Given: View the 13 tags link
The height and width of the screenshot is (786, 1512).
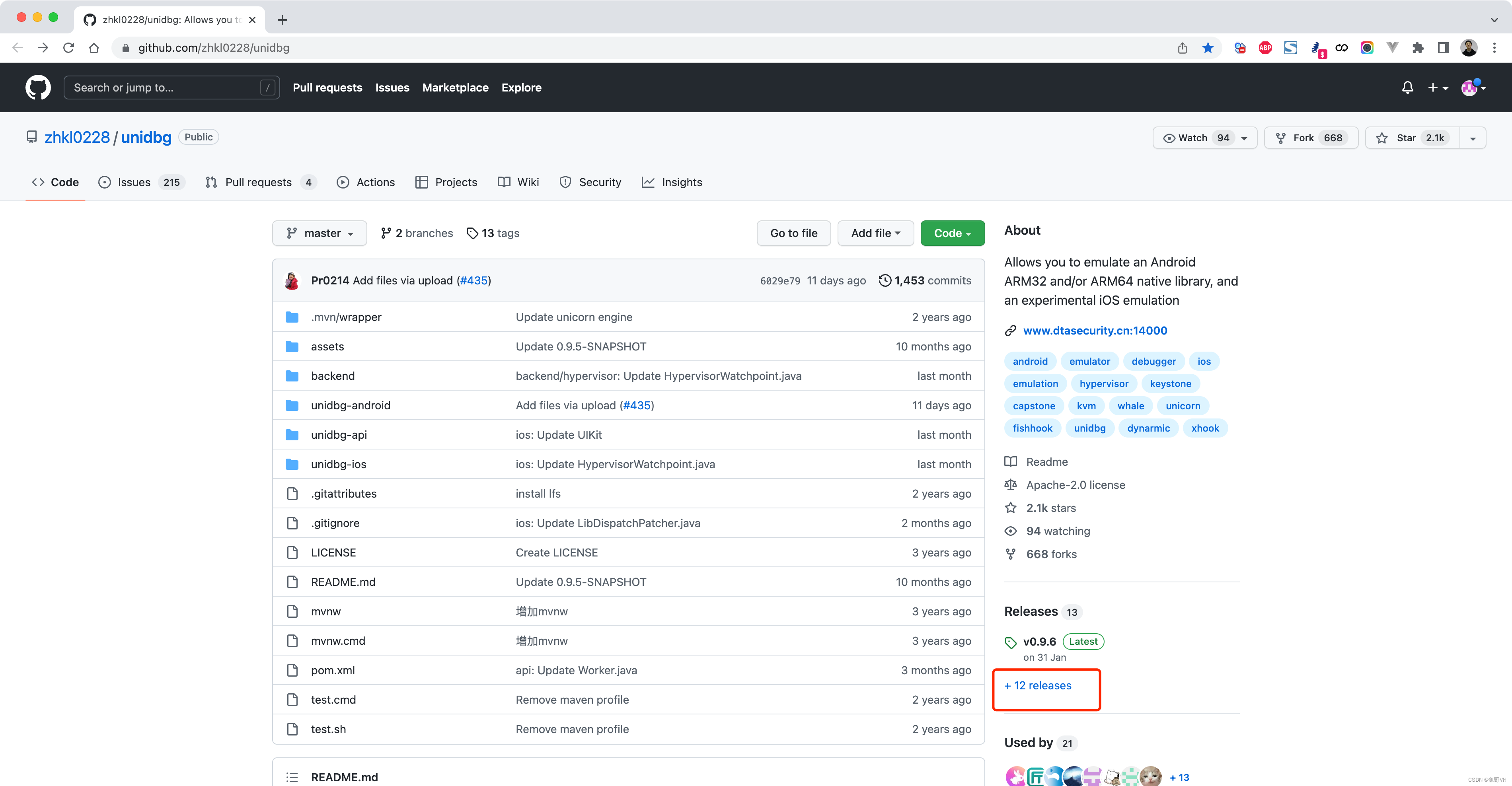Looking at the screenshot, I should coord(493,233).
